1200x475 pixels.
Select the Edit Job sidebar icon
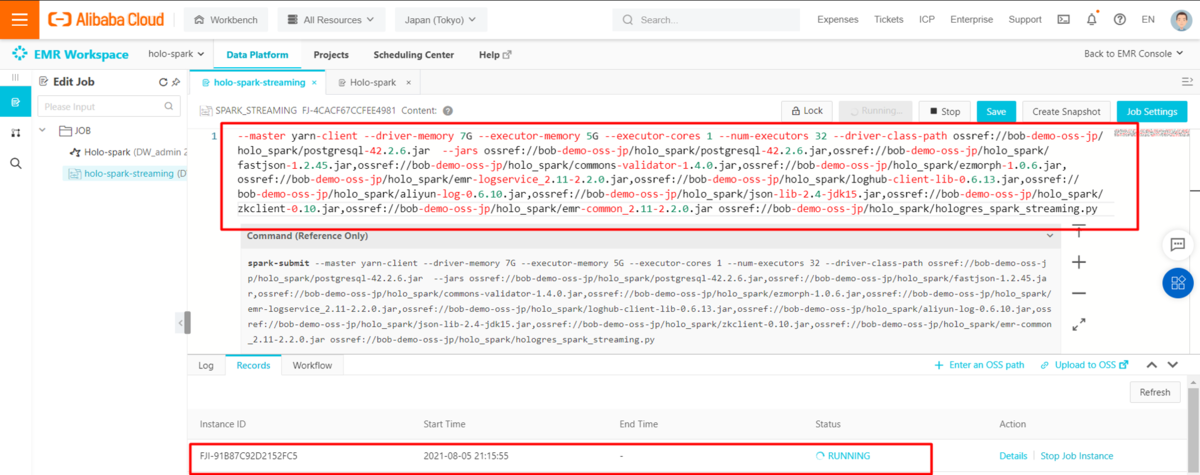(x=15, y=103)
